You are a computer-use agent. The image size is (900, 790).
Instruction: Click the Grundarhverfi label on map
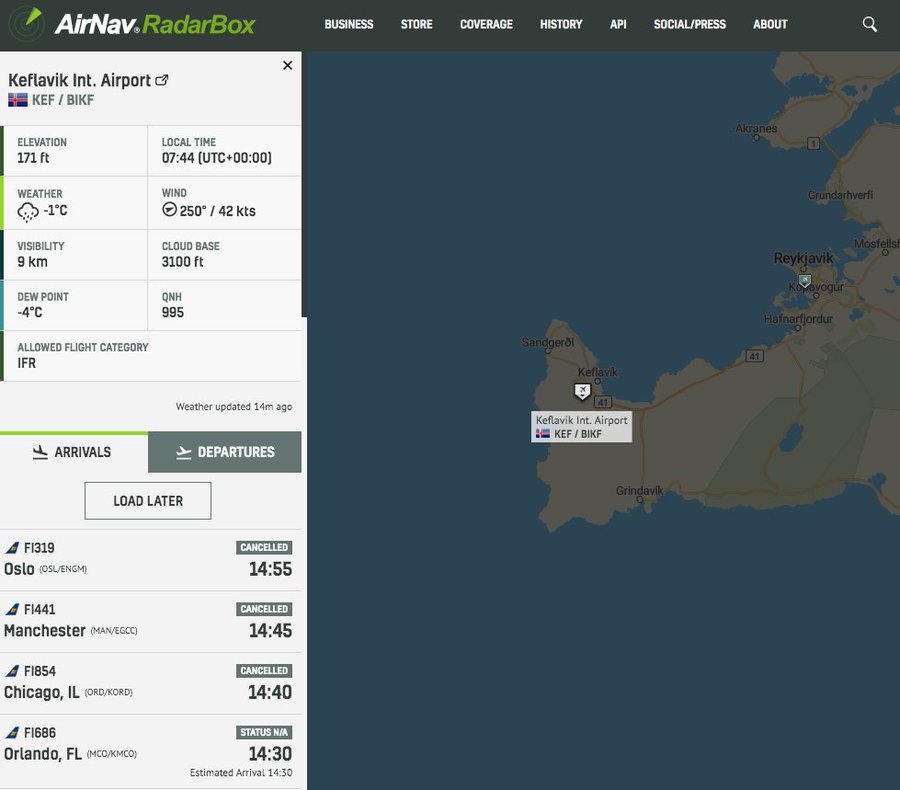coord(840,195)
